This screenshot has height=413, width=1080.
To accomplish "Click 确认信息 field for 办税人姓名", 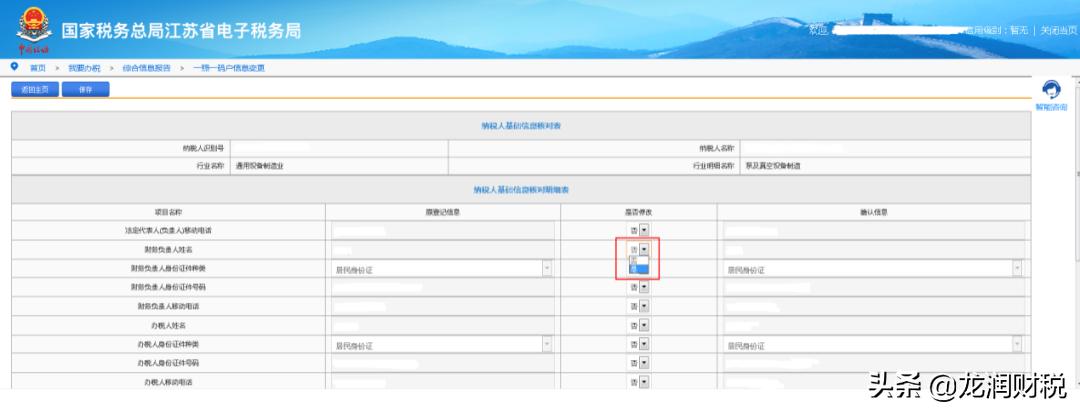I will point(873,325).
